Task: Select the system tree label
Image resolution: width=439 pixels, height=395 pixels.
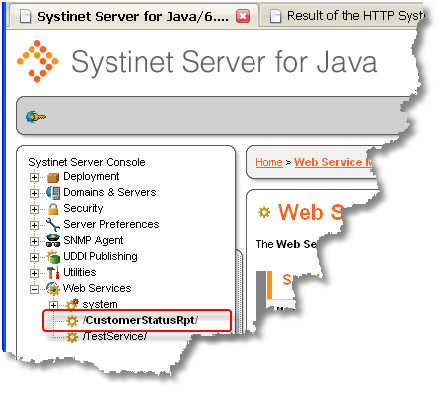Action: point(100,304)
